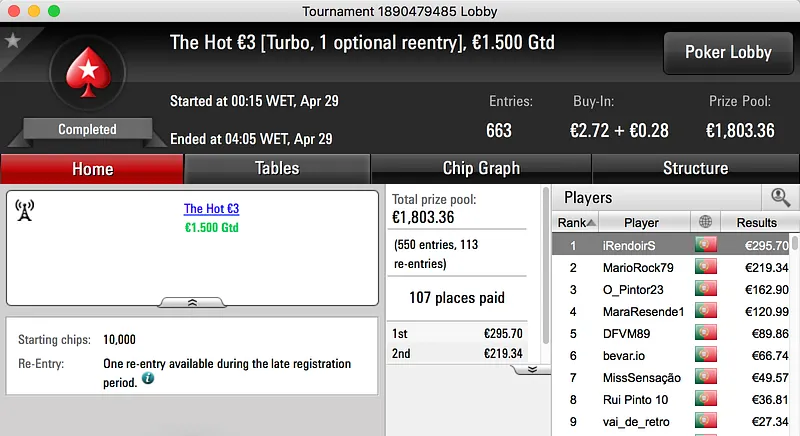Click the favorite star icon
This screenshot has width=800, height=436.
click(13, 41)
